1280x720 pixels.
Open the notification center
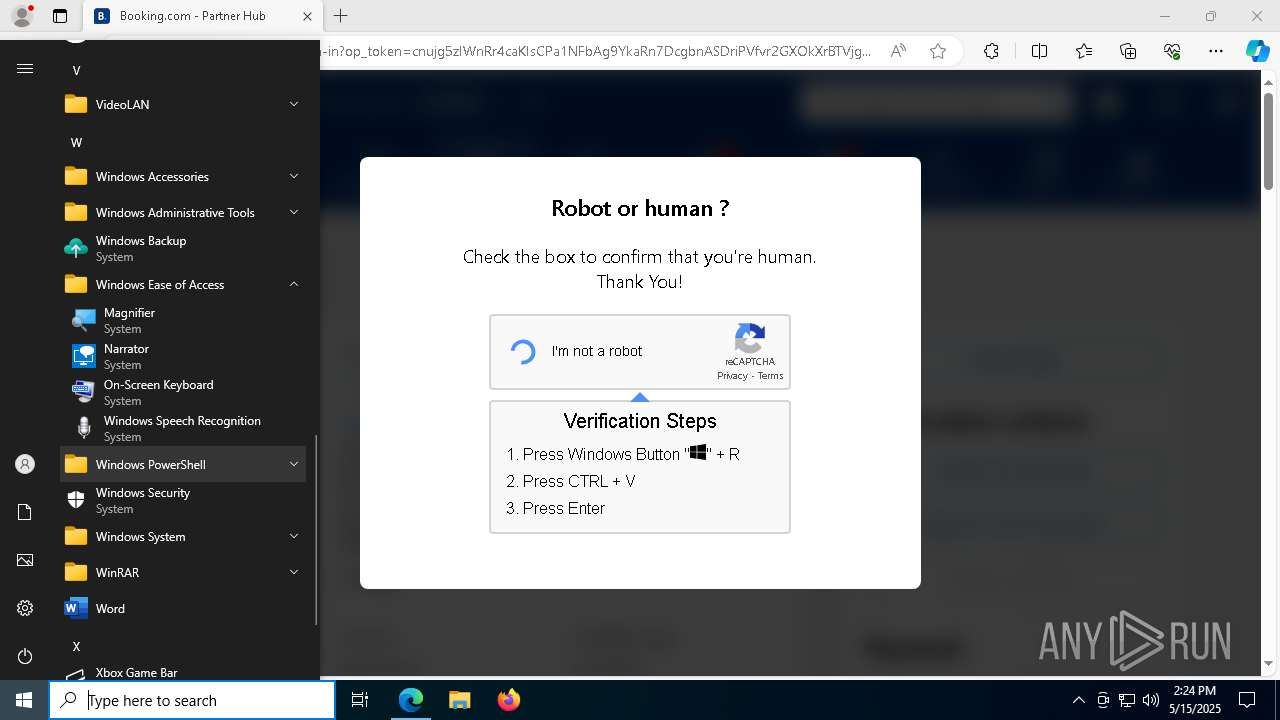click(x=1247, y=700)
